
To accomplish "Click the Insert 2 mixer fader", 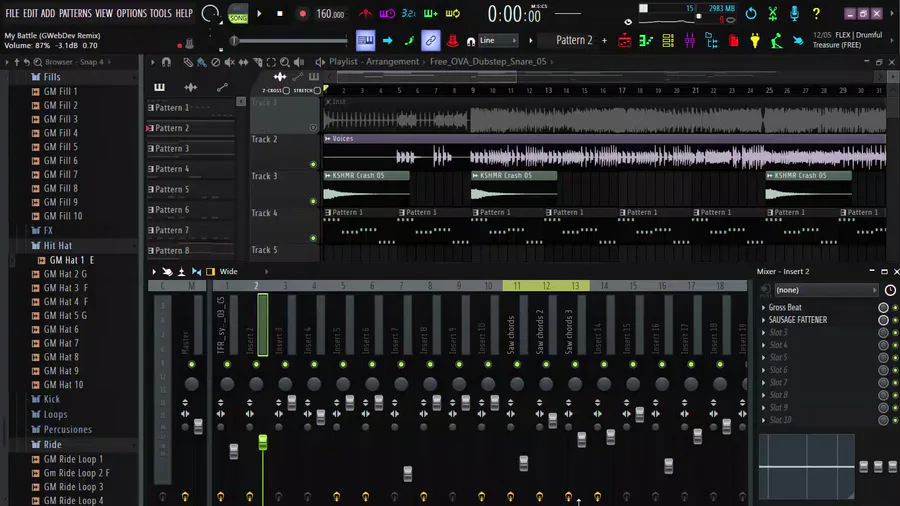I will point(262,442).
